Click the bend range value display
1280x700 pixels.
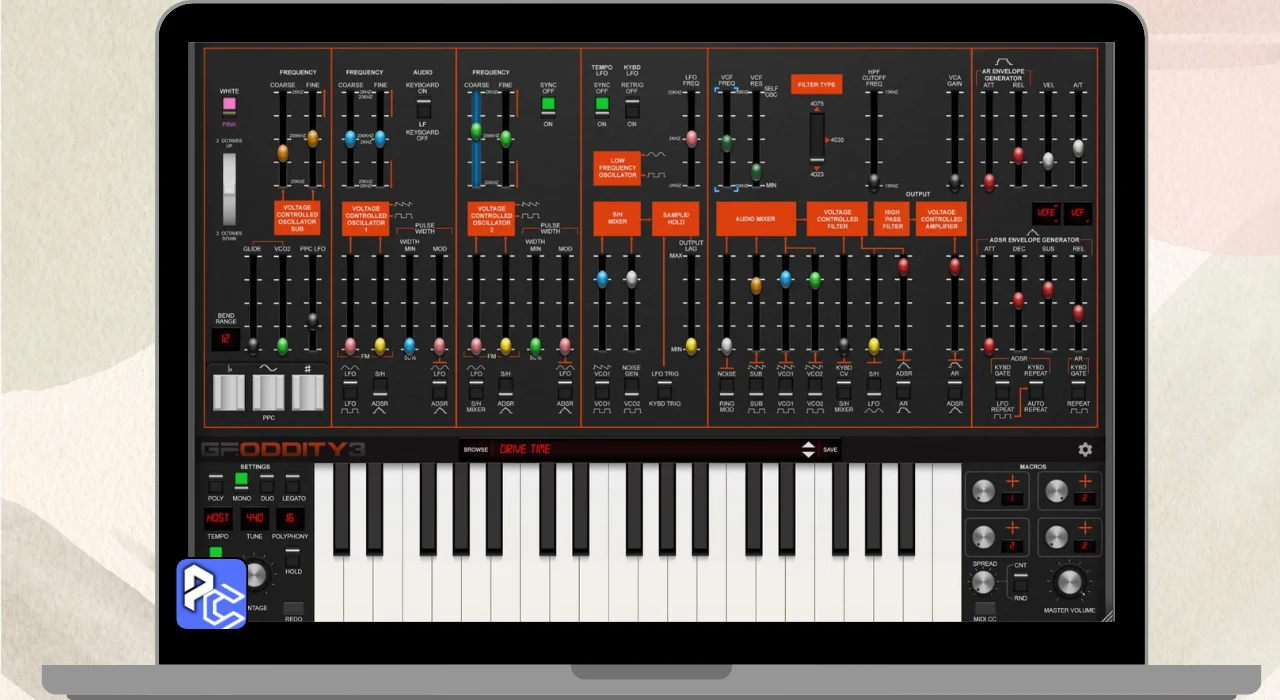click(225, 339)
